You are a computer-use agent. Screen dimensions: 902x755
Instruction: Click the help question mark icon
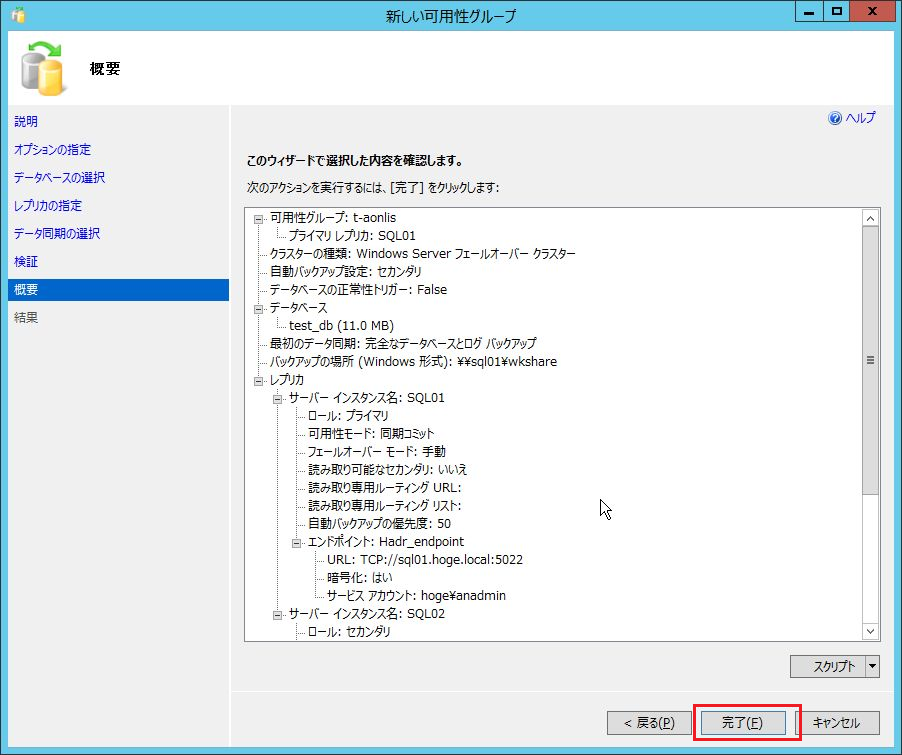(x=835, y=118)
